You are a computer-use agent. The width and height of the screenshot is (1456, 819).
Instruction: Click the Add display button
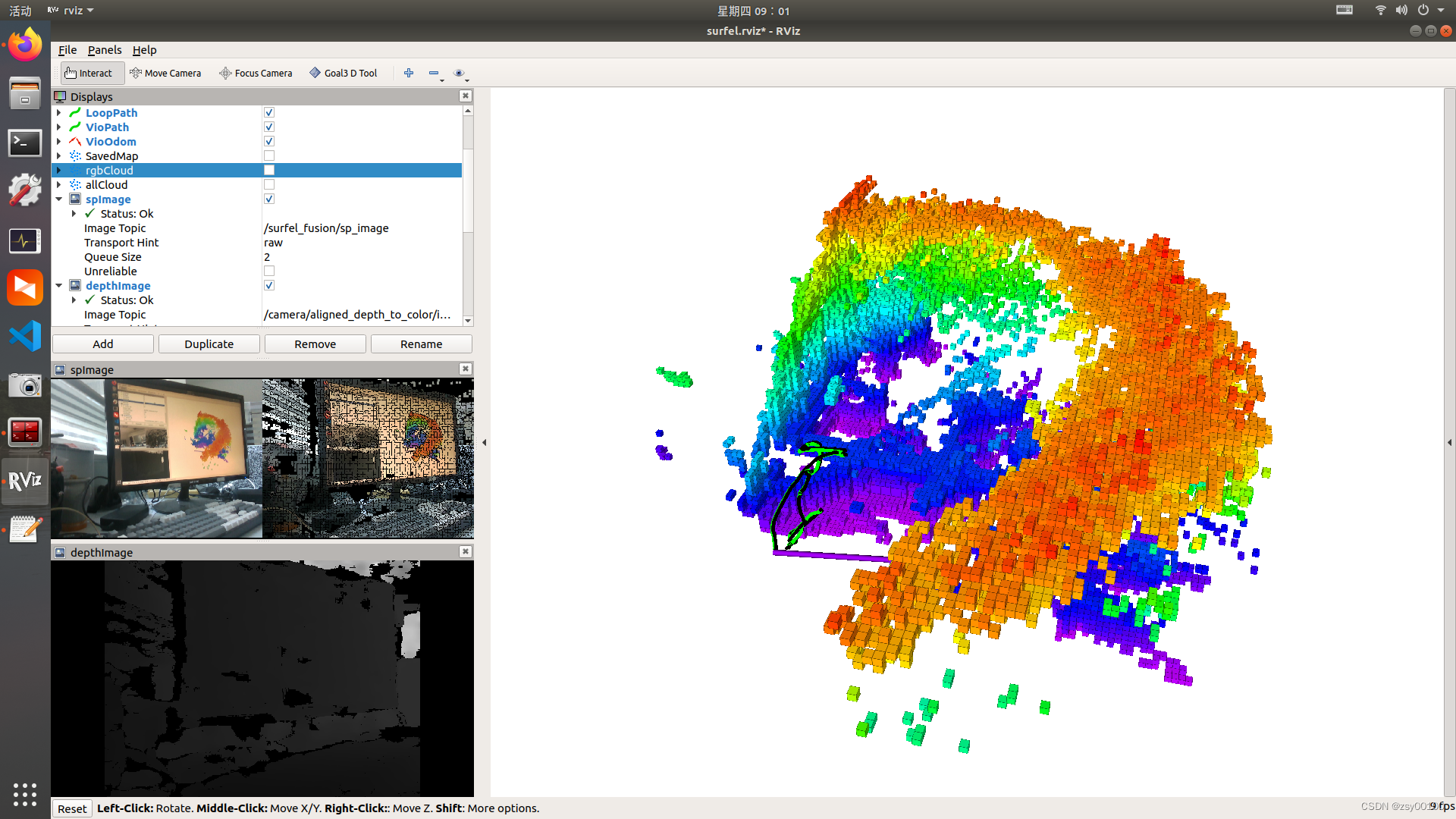coord(103,343)
